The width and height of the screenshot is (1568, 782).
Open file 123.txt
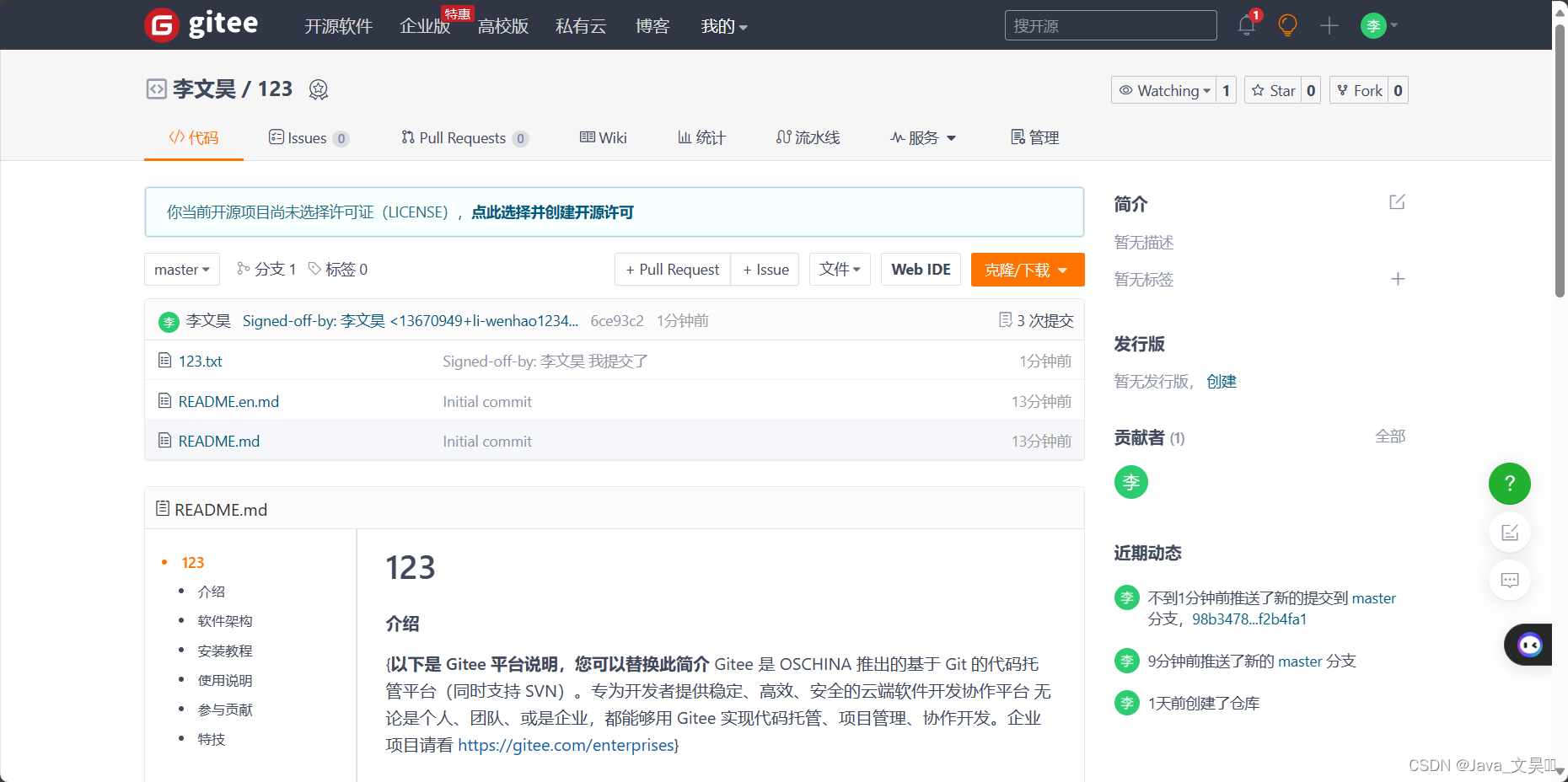coord(201,361)
